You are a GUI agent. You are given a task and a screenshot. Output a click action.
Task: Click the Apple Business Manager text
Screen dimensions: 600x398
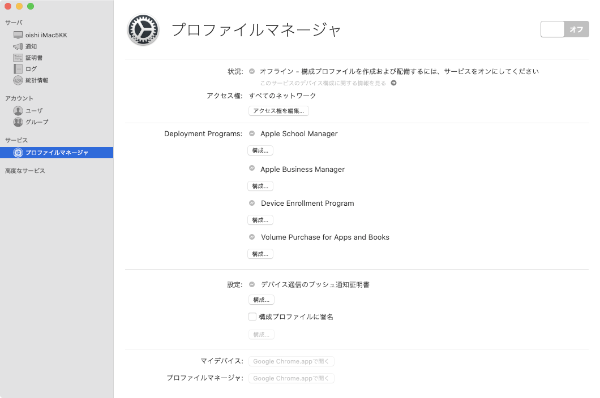point(302,169)
